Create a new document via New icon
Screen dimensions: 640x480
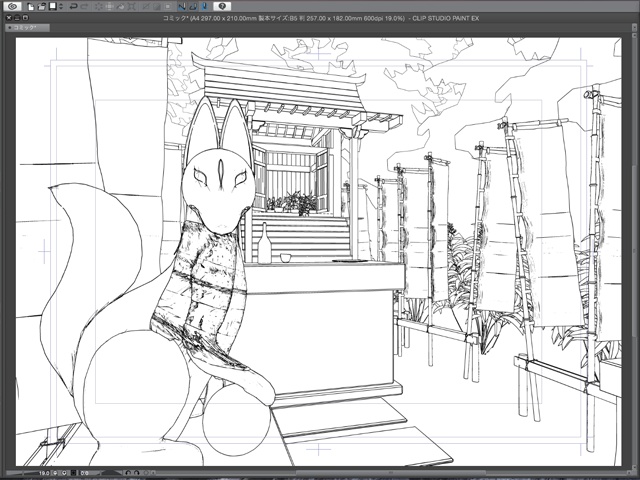31,6
